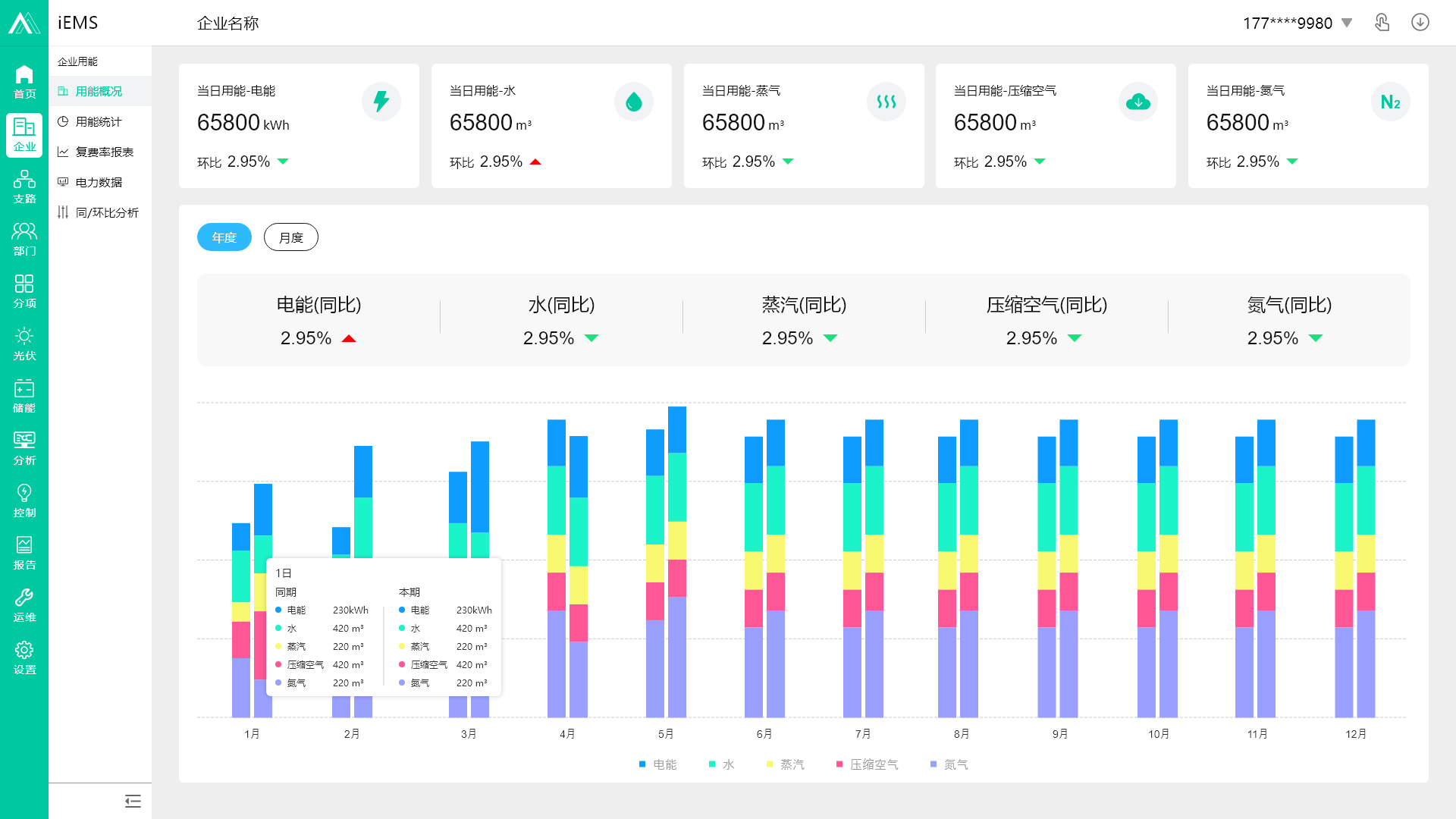Switch to 月度 monthly view
The height and width of the screenshot is (819, 1456).
pyautogui.click(x=291, y=237)
